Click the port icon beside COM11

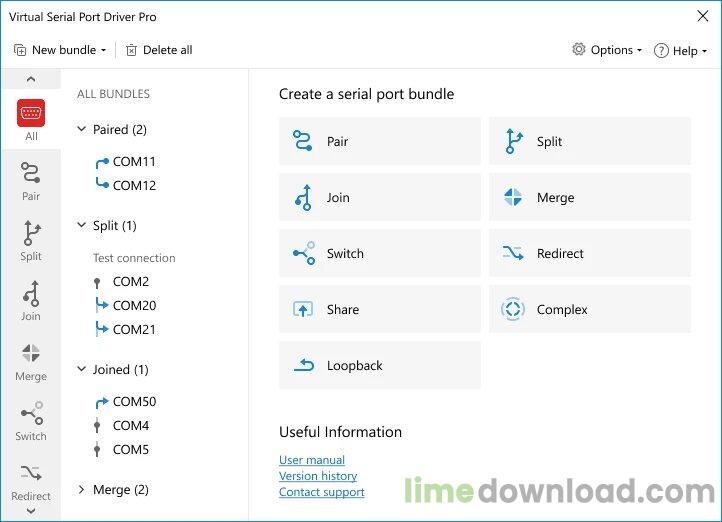[102, 162]
